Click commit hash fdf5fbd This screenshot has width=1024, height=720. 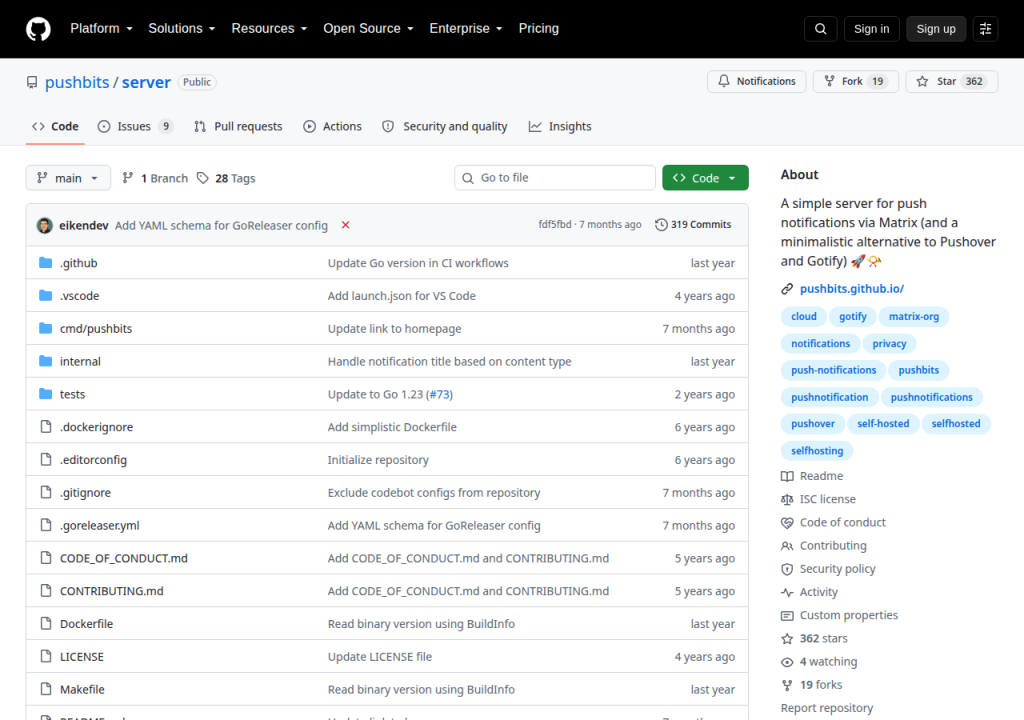554,224
